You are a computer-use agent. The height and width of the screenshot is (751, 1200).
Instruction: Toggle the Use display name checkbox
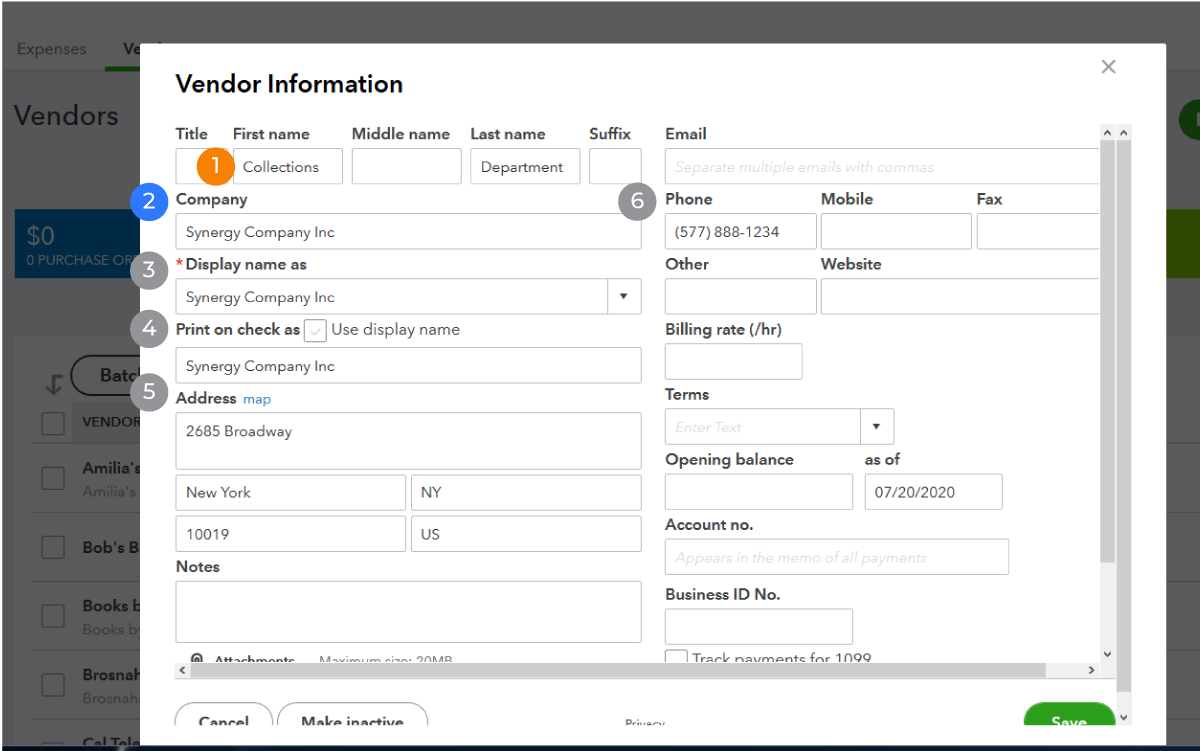[315, 330]
